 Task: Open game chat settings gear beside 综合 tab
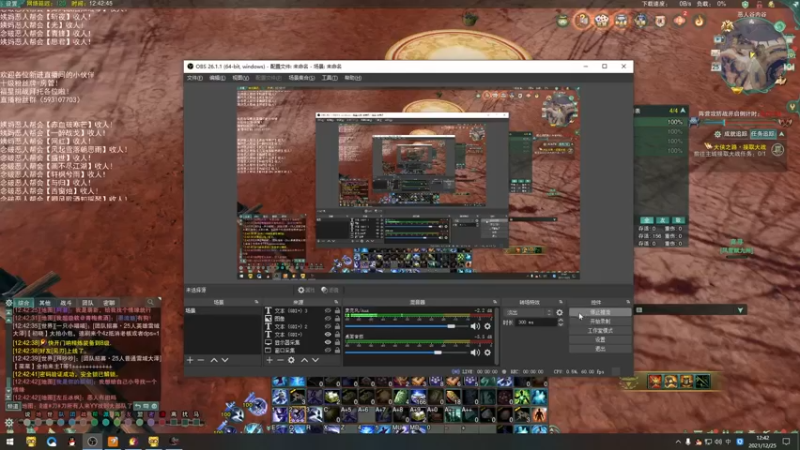[9, 303]
